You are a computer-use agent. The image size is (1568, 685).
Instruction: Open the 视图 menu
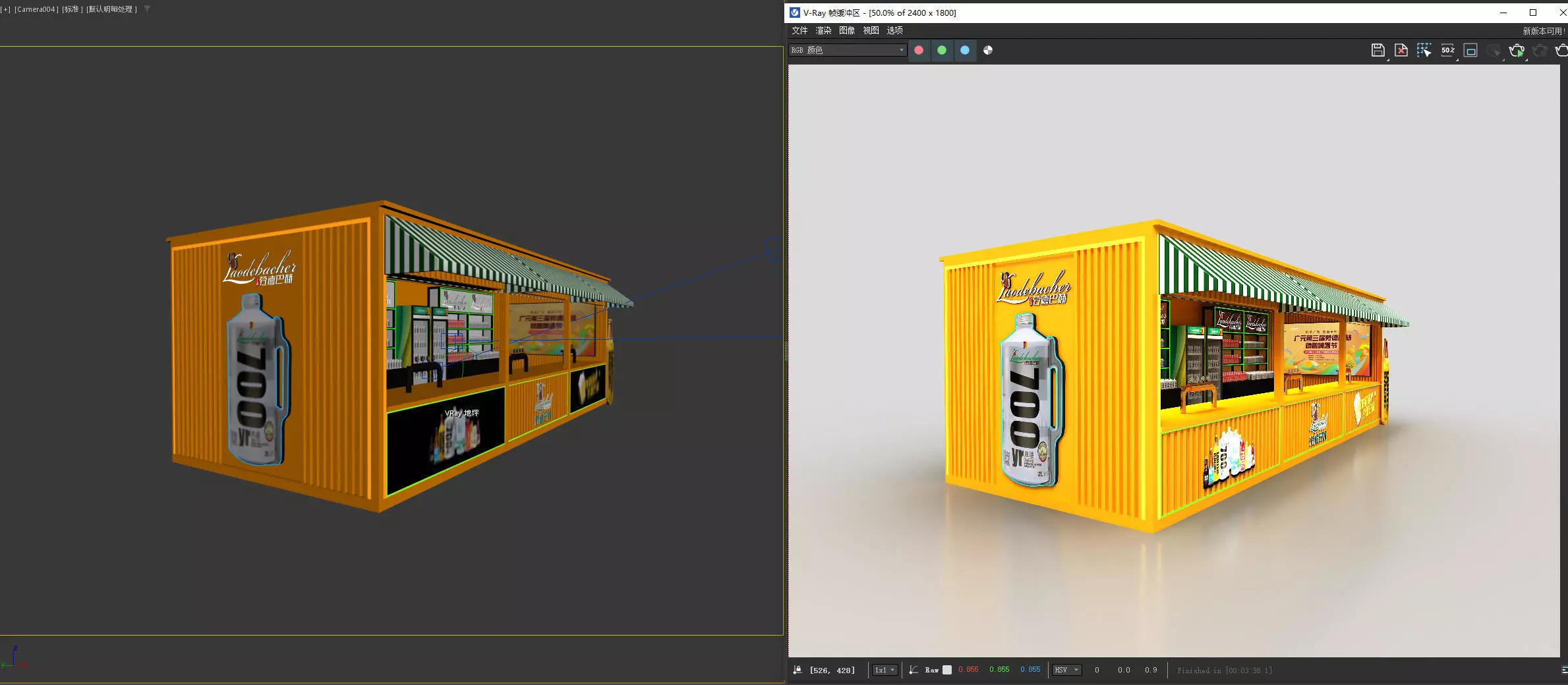pos(871,30)
